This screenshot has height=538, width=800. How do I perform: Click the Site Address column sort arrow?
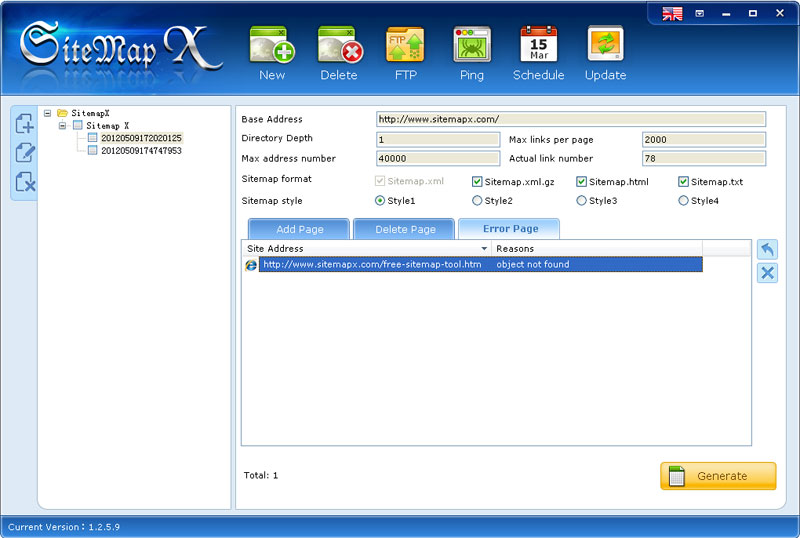point(484,249)
